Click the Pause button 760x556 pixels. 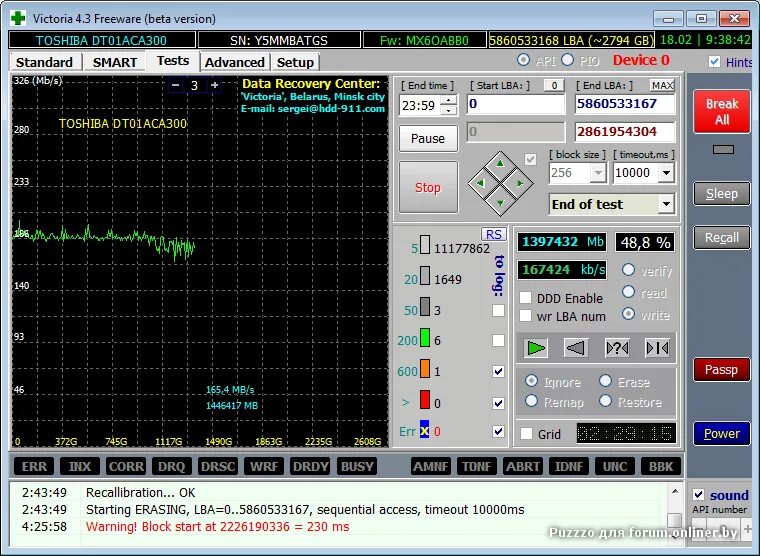point(428,139)
